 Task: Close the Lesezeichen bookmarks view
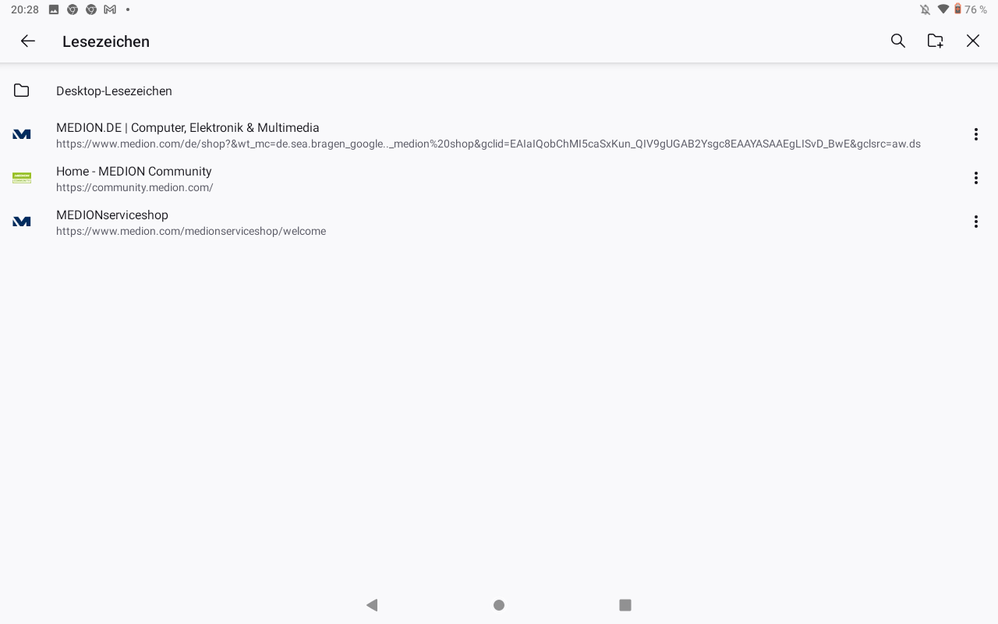pyautogui.click(x=973, y=41)
